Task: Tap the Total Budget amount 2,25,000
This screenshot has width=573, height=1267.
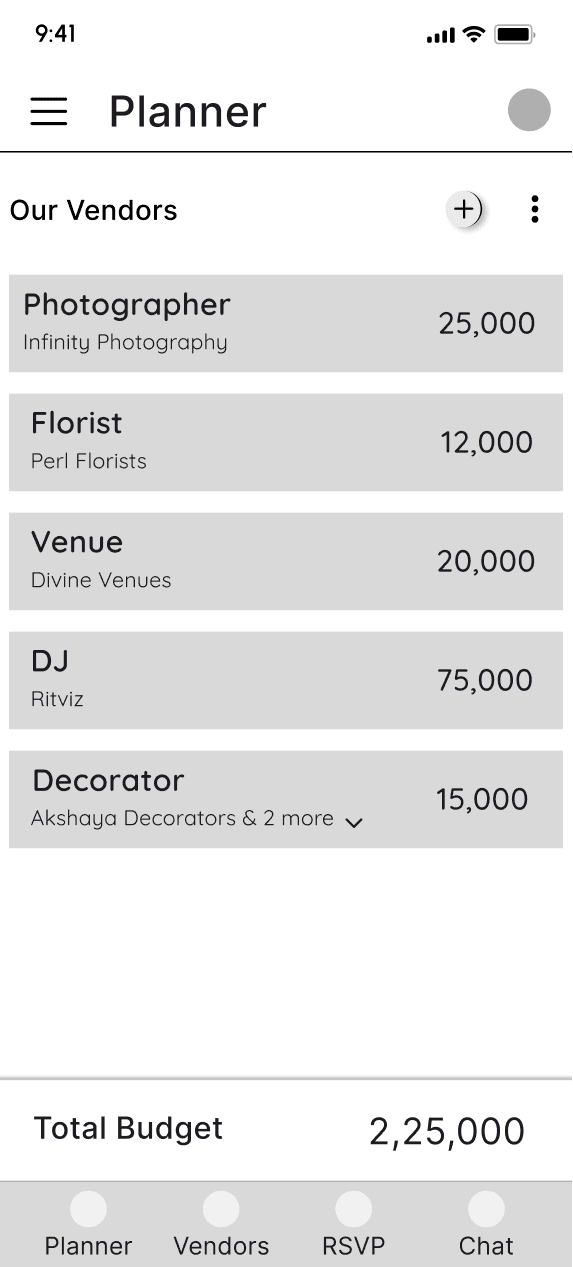Action: [x=447, y=1132]
